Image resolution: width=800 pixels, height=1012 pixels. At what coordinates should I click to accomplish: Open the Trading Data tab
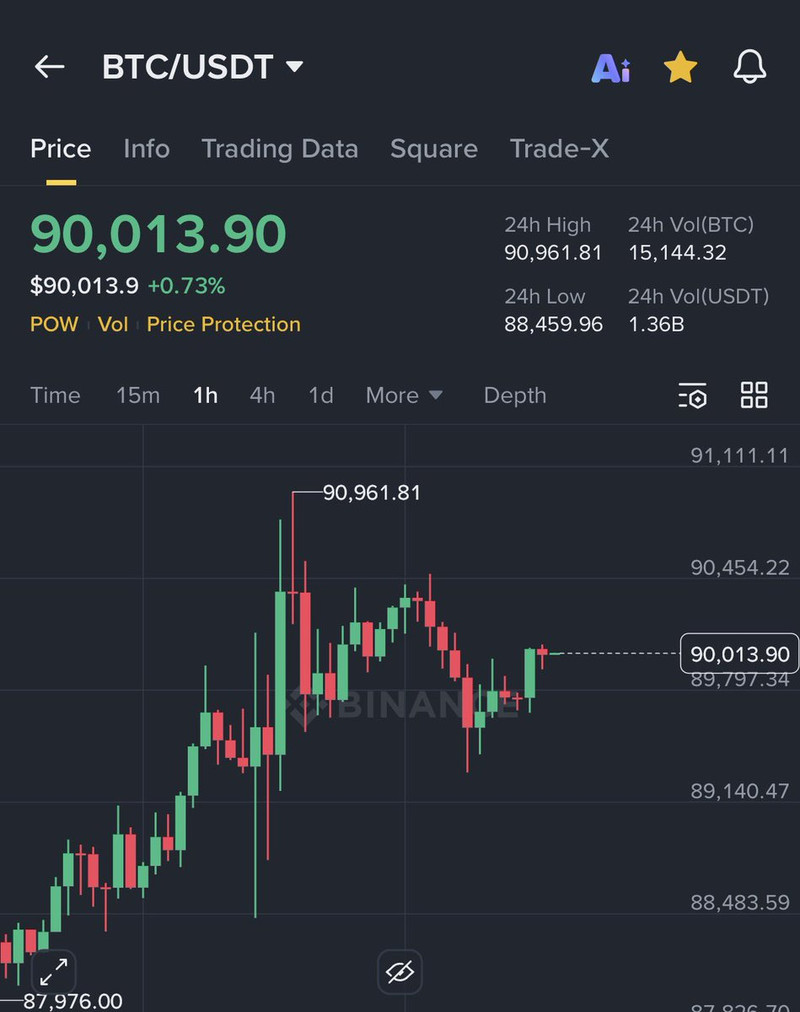[x=280, y=149]
